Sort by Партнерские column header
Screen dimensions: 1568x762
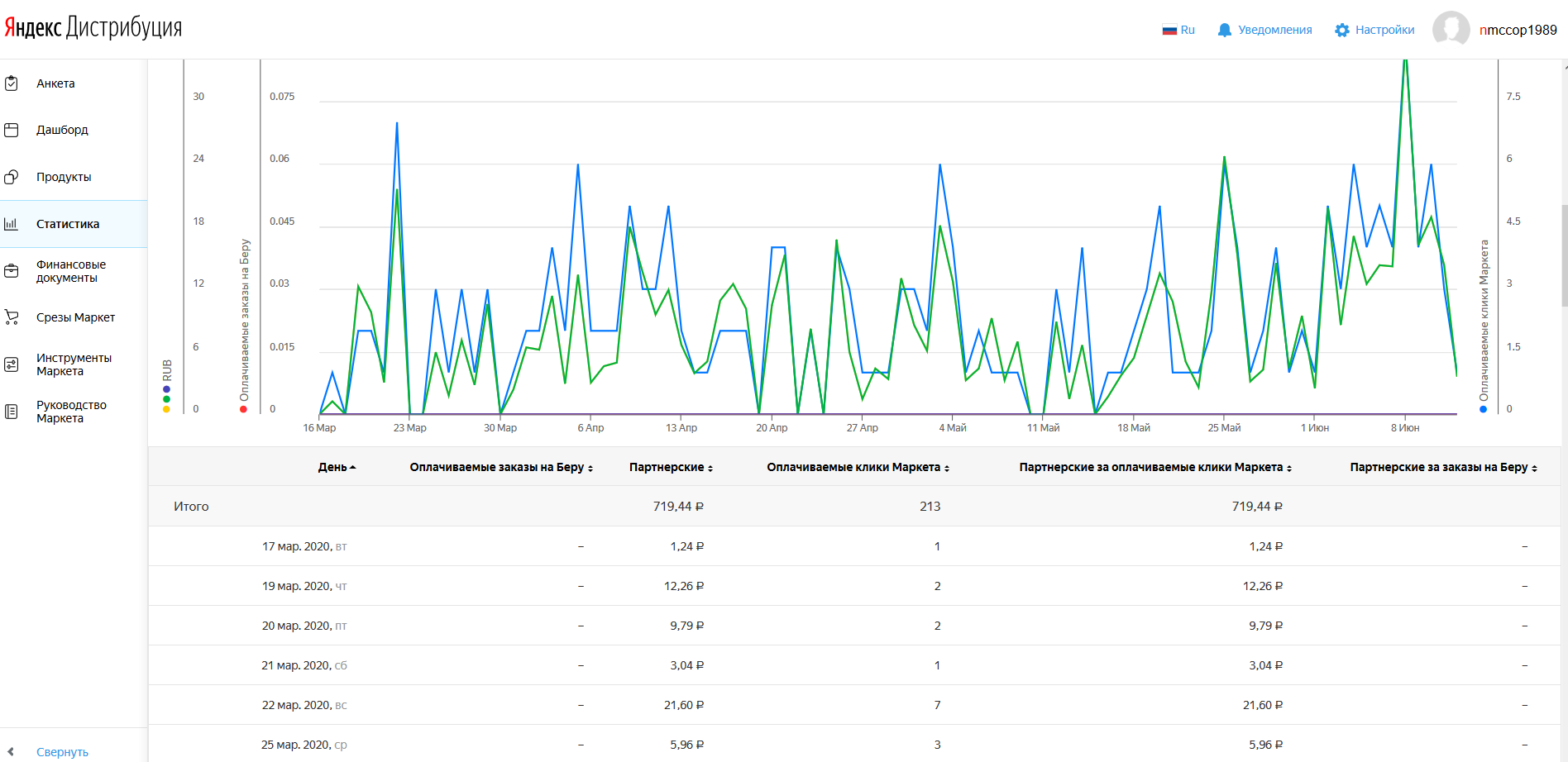(671, 468)
